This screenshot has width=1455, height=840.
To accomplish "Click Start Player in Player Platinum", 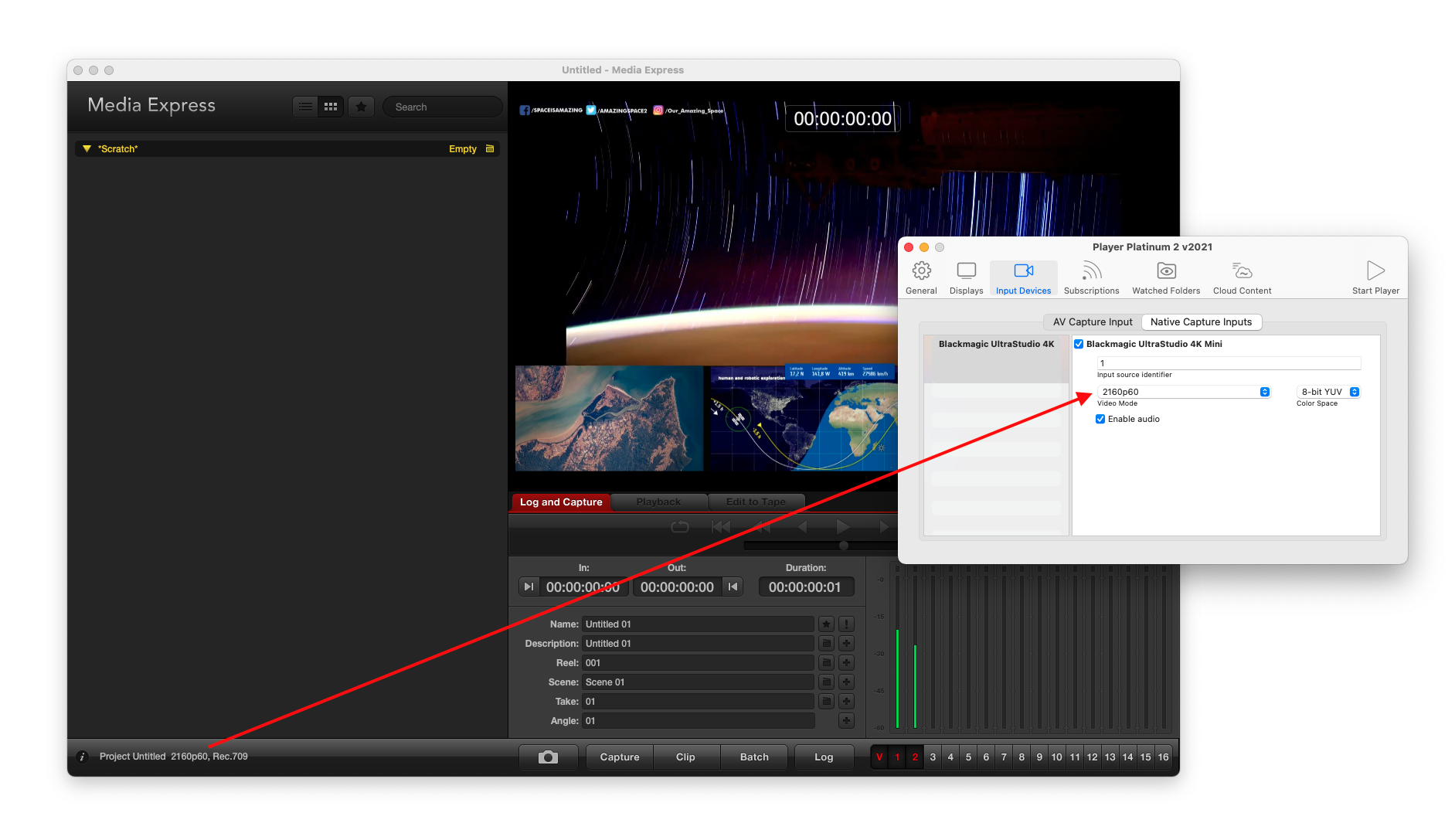I will pos(1375,278).
